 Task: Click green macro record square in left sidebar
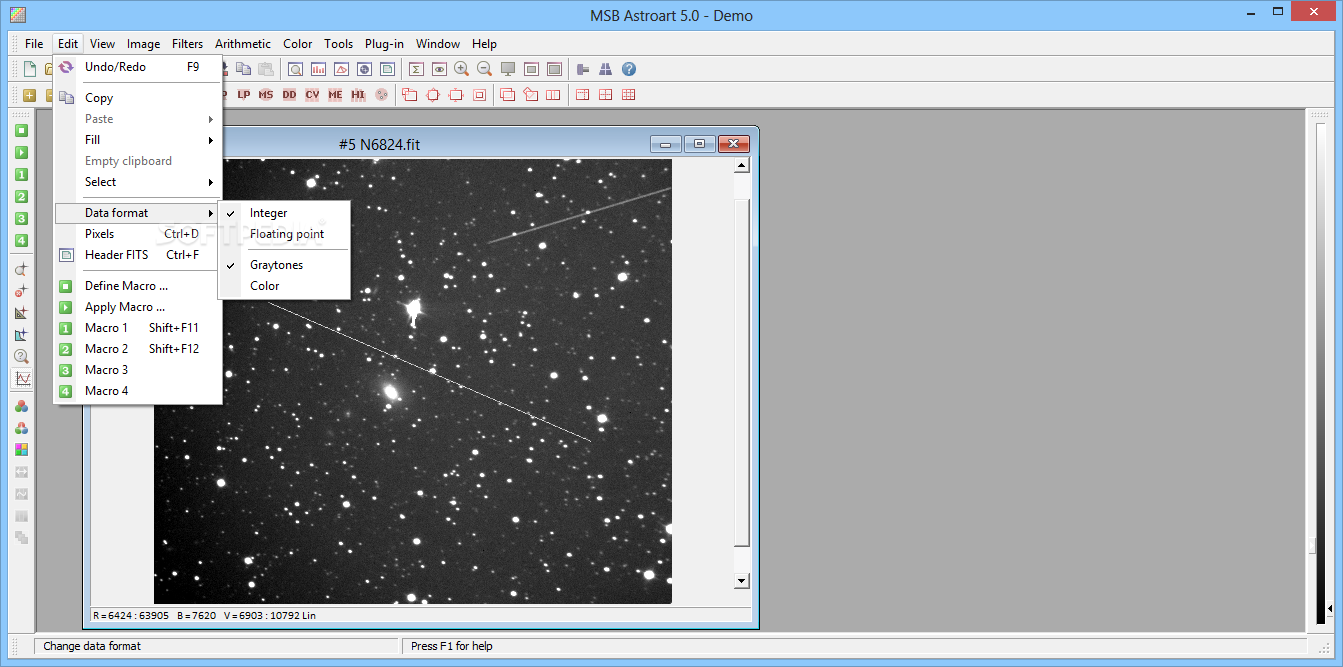(21, 131)
